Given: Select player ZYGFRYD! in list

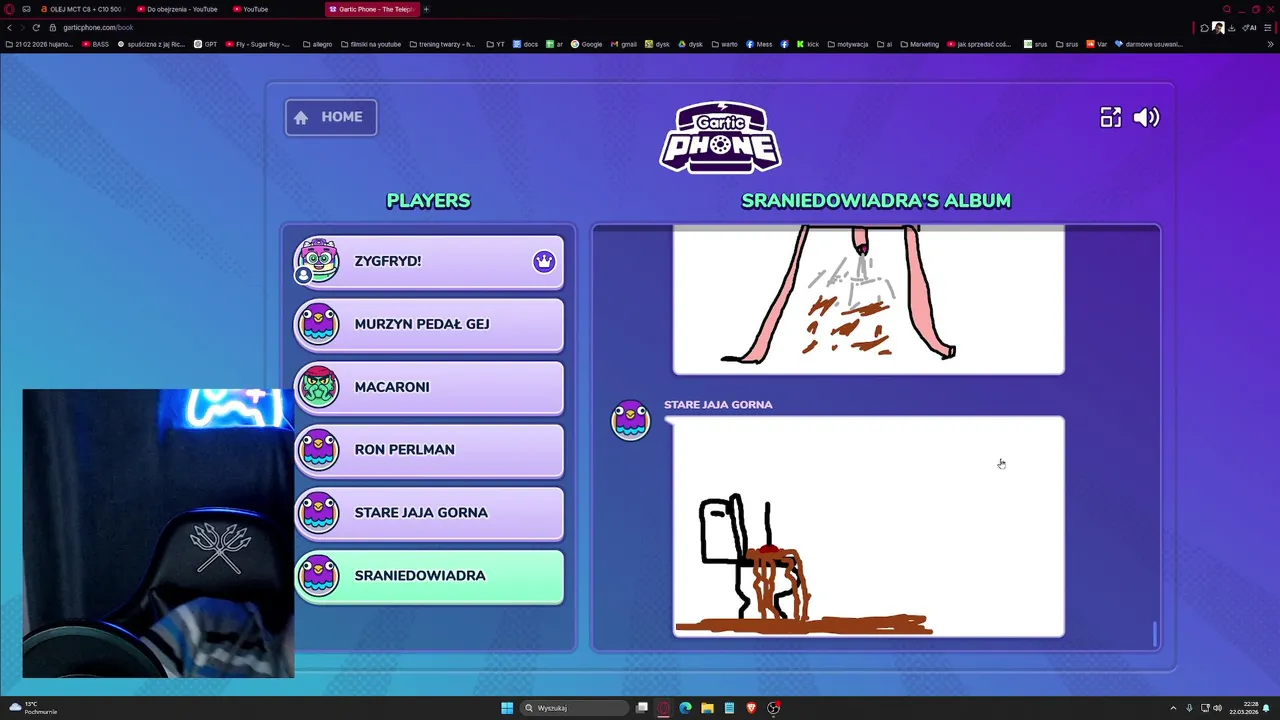Looking at the screenshot, I should click(429, 262).
